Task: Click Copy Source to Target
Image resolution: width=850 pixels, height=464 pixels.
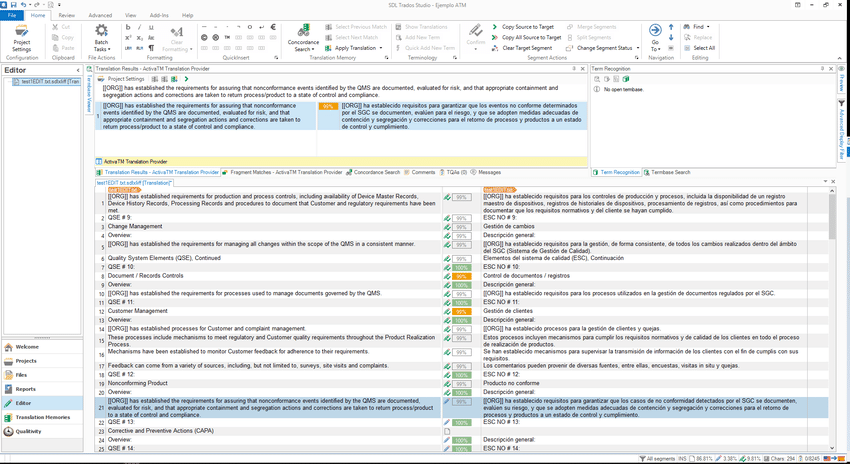Action: [523, 27]
